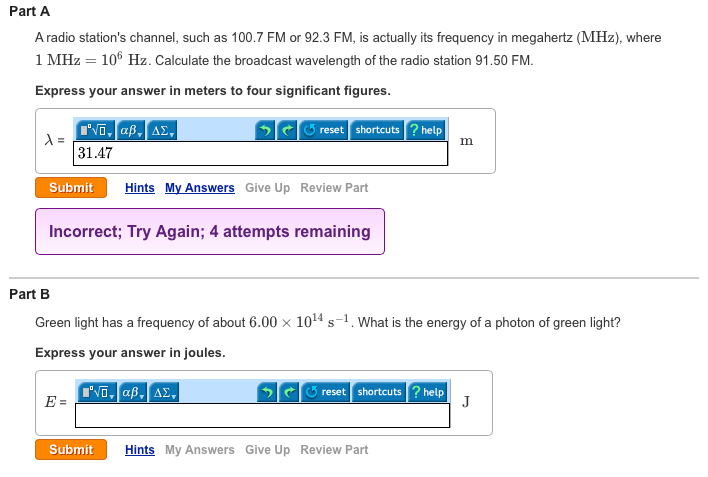The image size is (708, 477).
Task: Reset the Part B answer field
Action: [325, 392]
